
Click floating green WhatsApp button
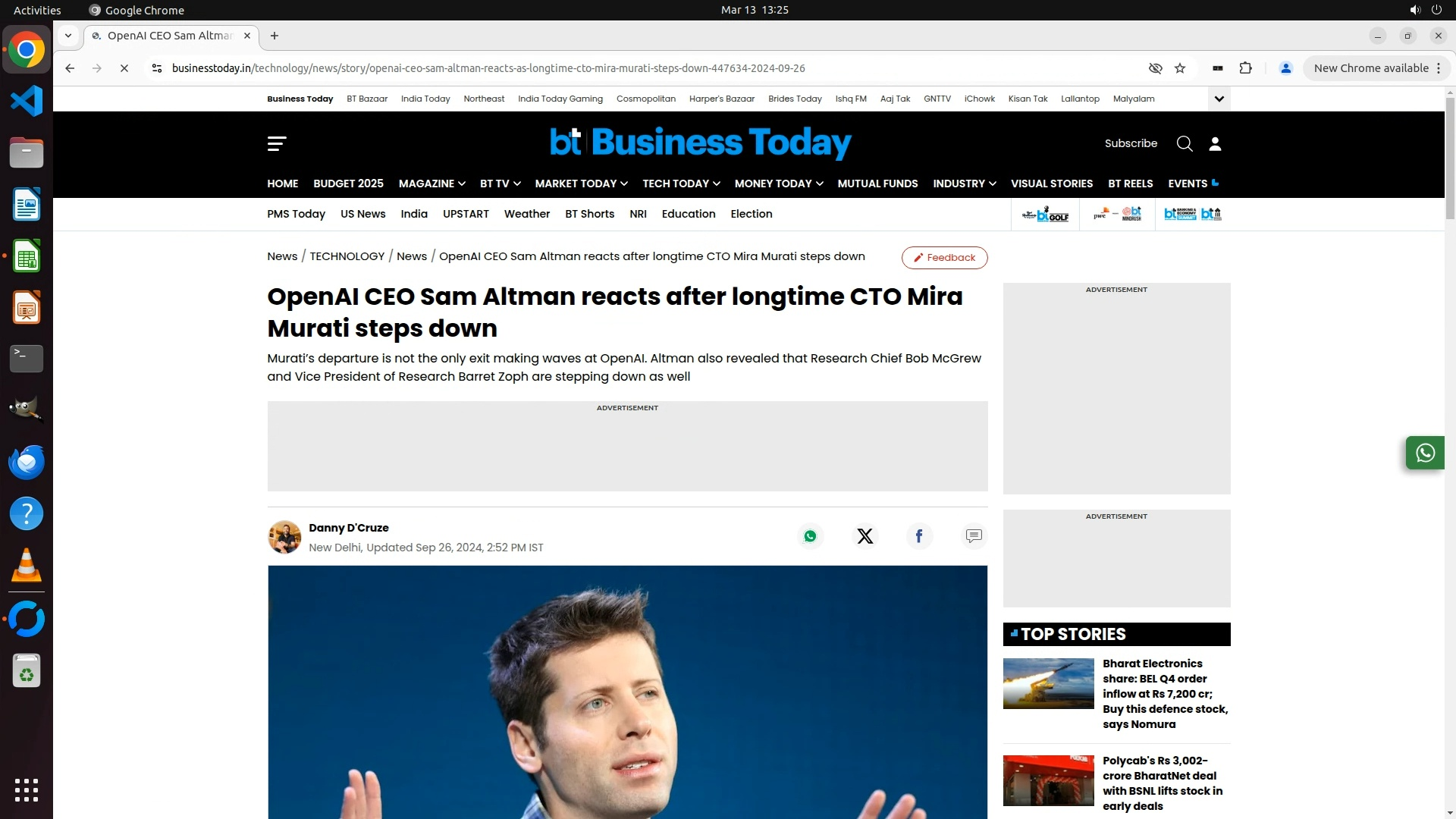pyautogui.click(x=1425, y=453)
